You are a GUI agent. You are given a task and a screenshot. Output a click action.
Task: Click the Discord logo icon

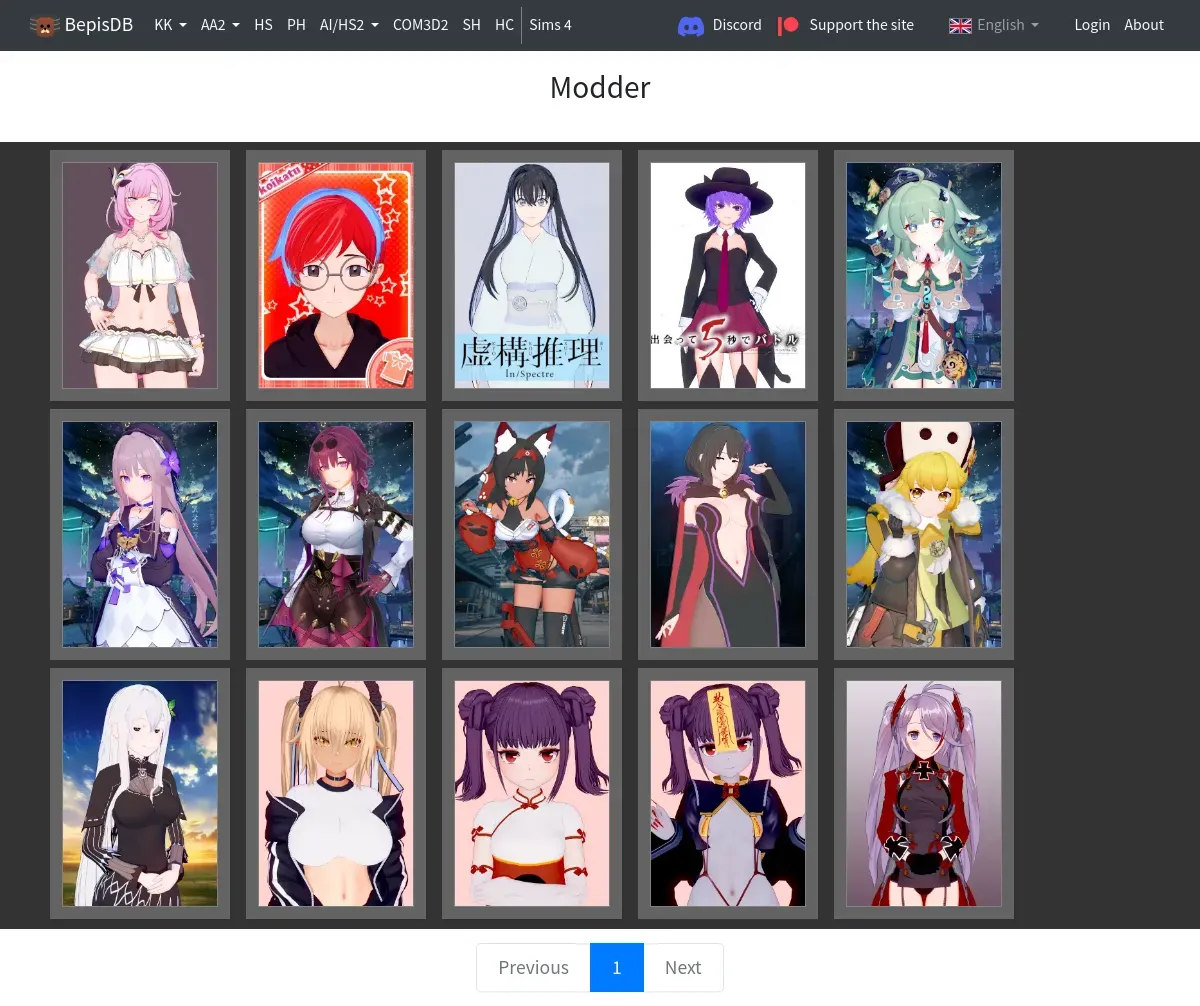691,25
